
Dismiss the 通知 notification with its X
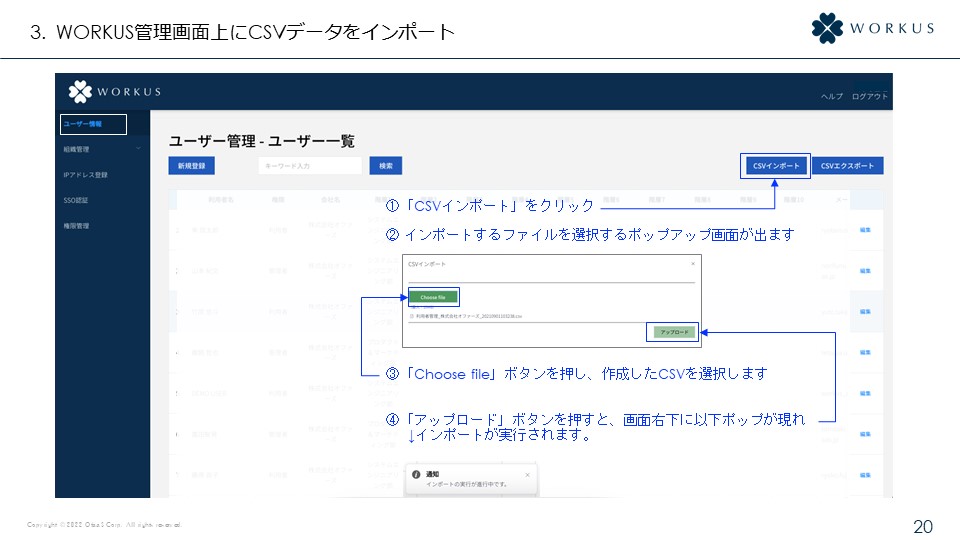point(527,475)
